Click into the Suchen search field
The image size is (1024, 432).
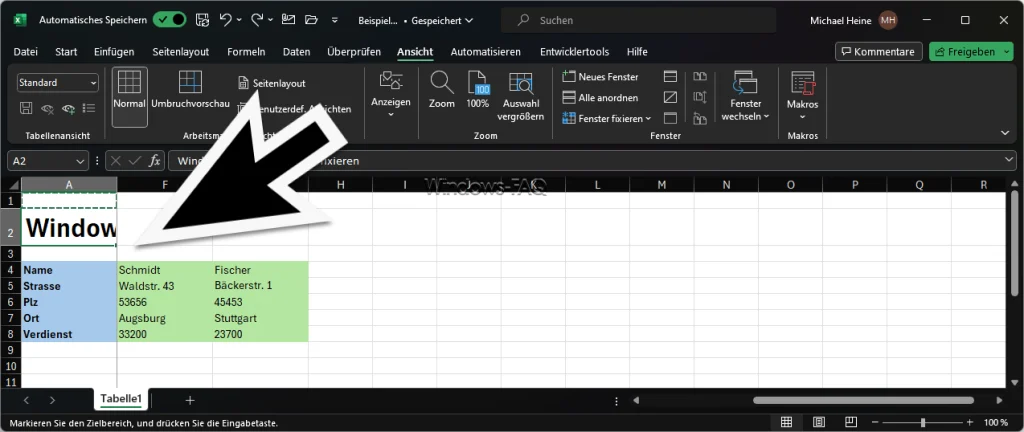tap(638, 20)
